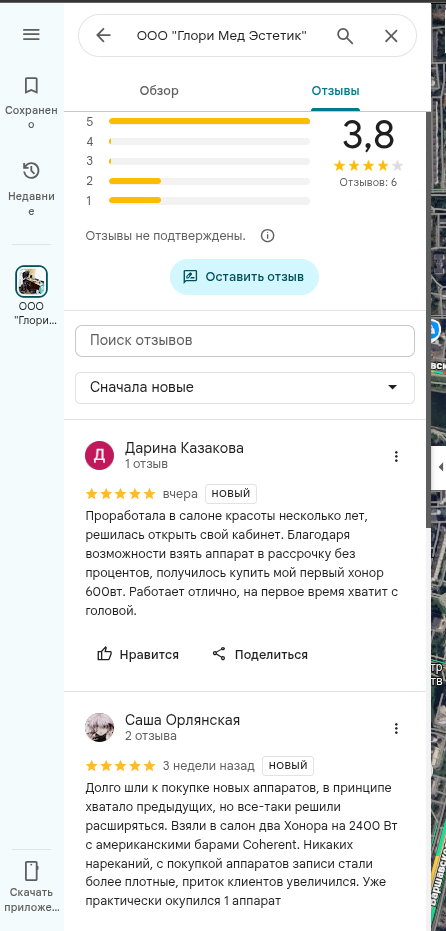Click the text Отзывов: 6
Viewport: 446px width, 931px height.
click(x=368, y=182)
